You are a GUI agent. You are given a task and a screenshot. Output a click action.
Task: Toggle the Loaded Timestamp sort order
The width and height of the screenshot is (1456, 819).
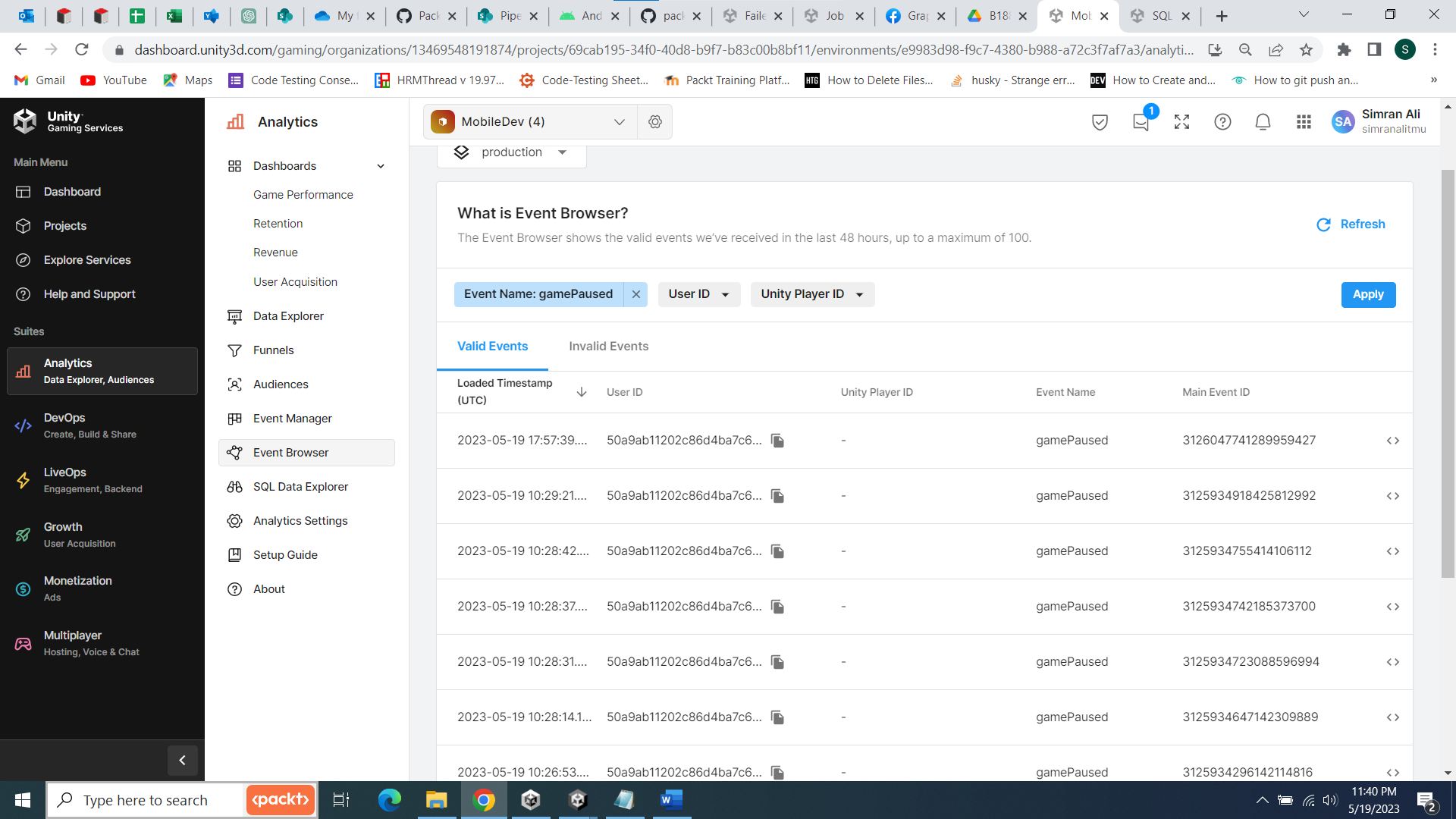[582, 392]
